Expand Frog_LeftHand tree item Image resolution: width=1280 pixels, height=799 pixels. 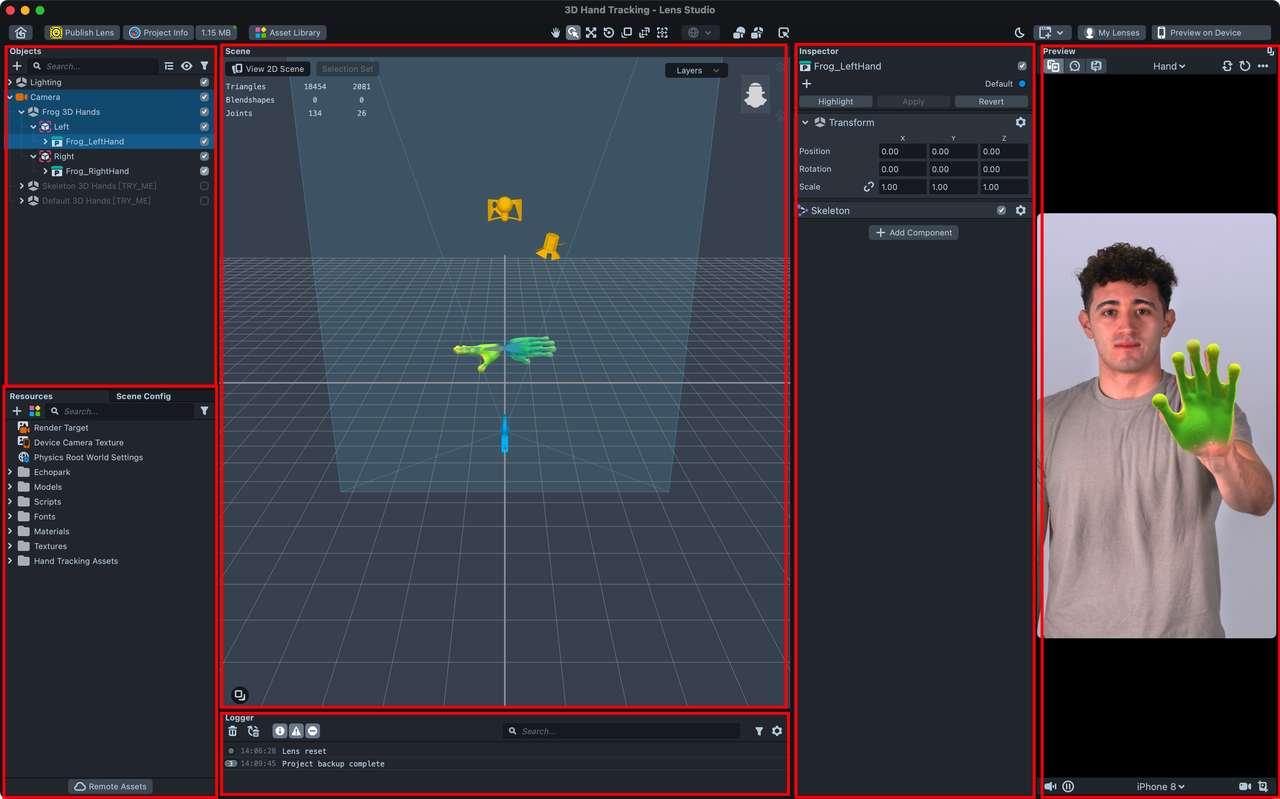(x=45, y=142)
